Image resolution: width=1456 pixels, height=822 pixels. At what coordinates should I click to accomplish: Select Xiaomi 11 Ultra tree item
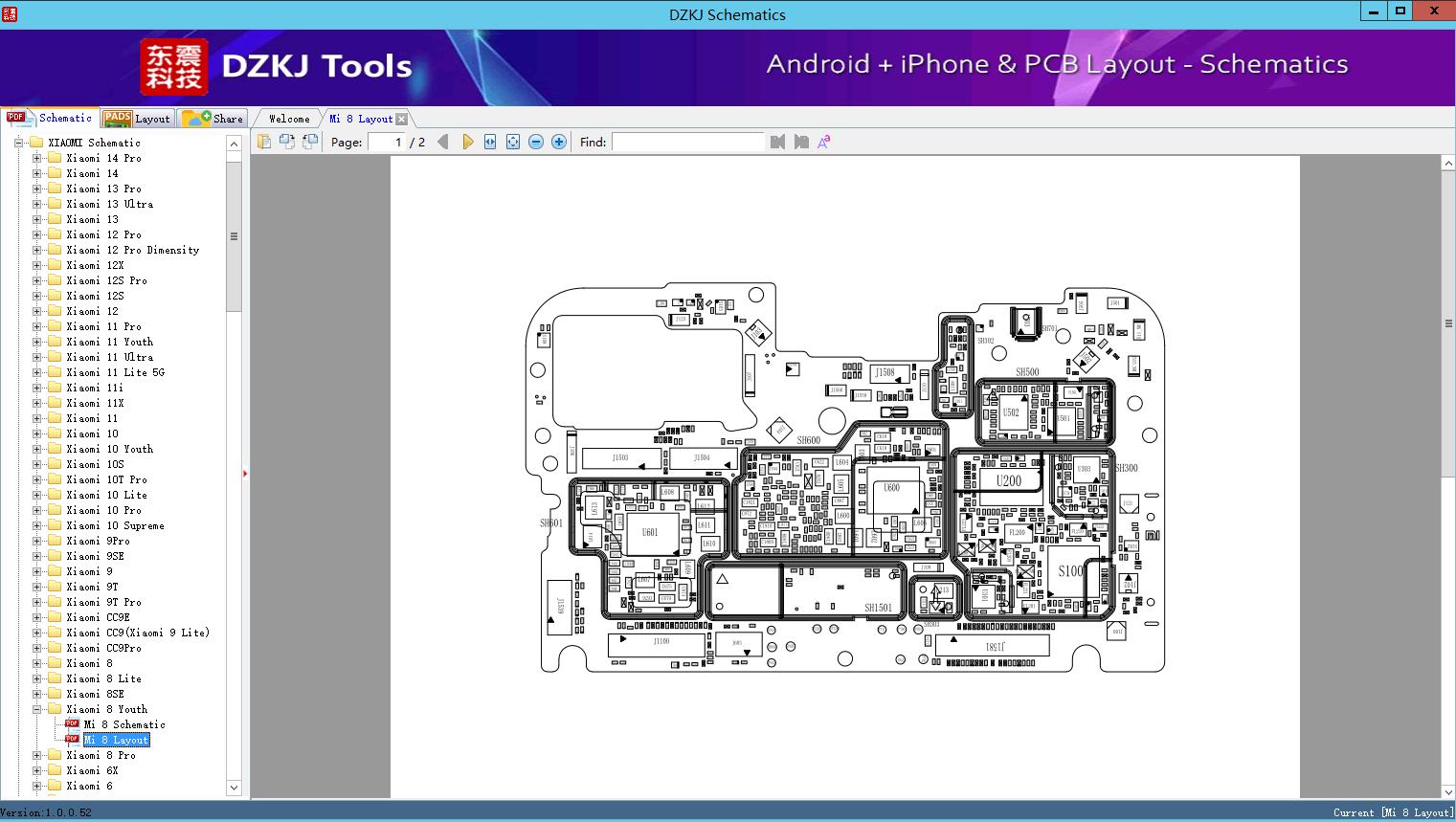point(109,357)
